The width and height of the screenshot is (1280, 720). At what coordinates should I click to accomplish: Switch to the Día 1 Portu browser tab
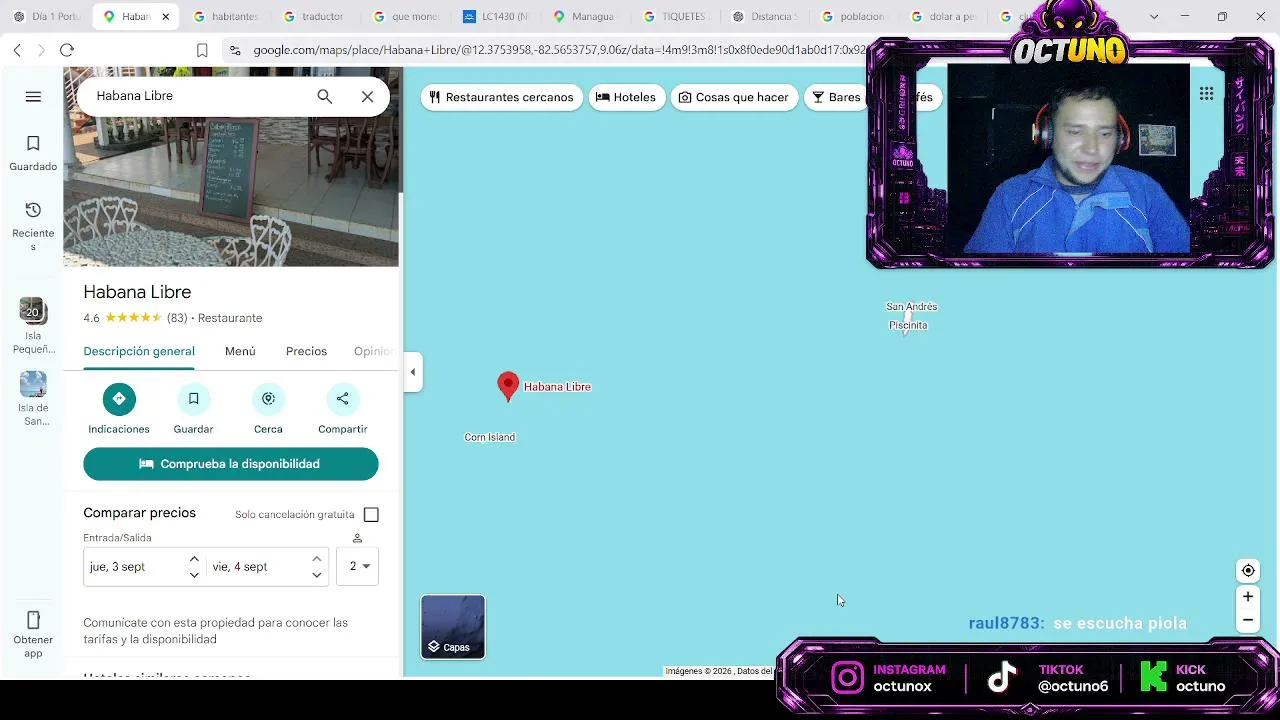(x=47, y=16)
